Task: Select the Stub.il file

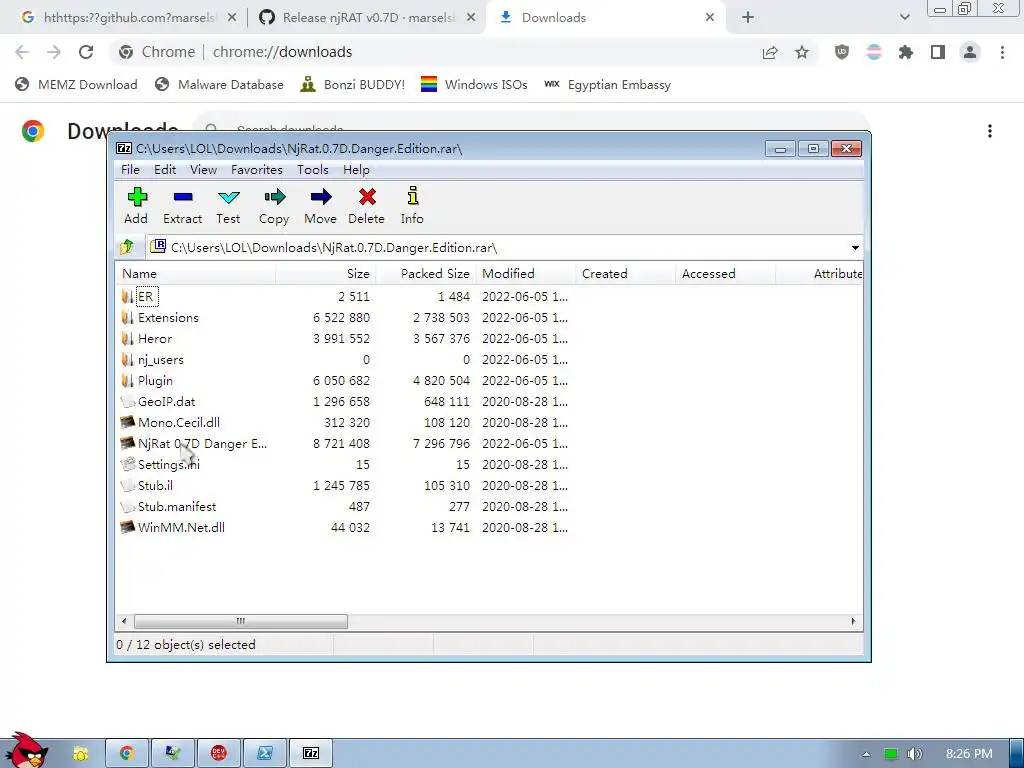Action: click(x=155, y=485)
